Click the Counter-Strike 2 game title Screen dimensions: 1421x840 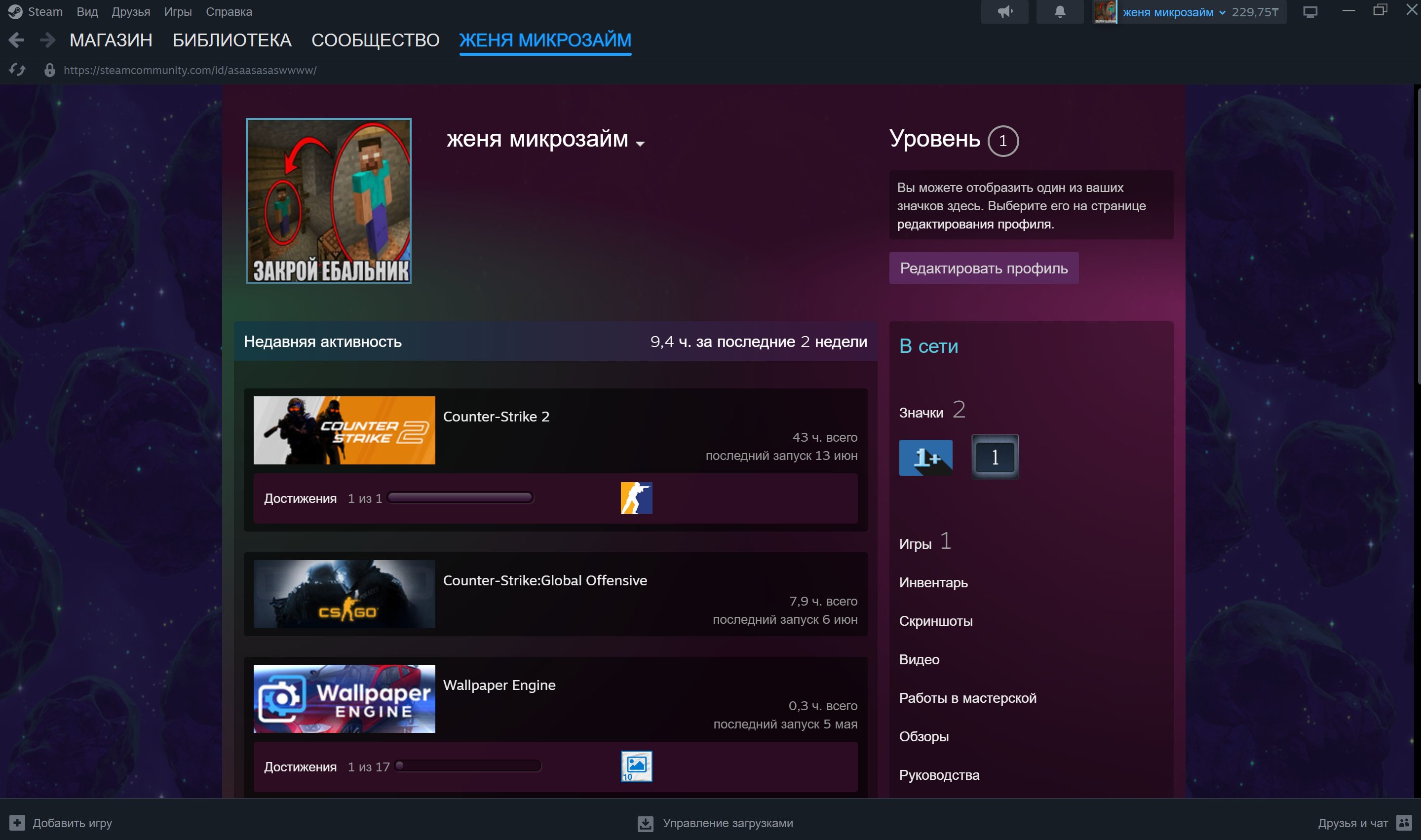point(497,417)
